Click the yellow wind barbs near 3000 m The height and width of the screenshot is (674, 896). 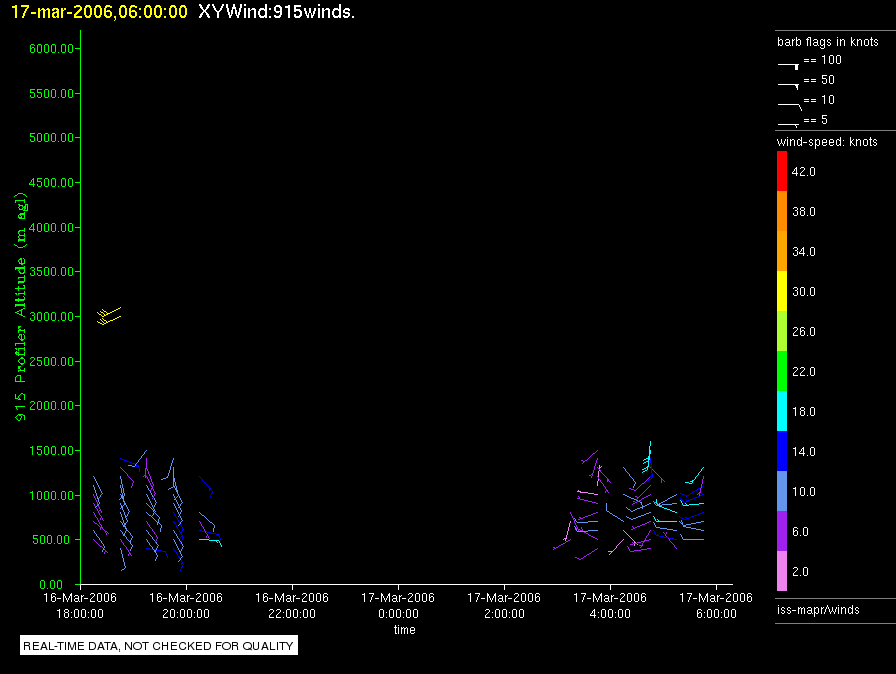click(x=109, y=316)
